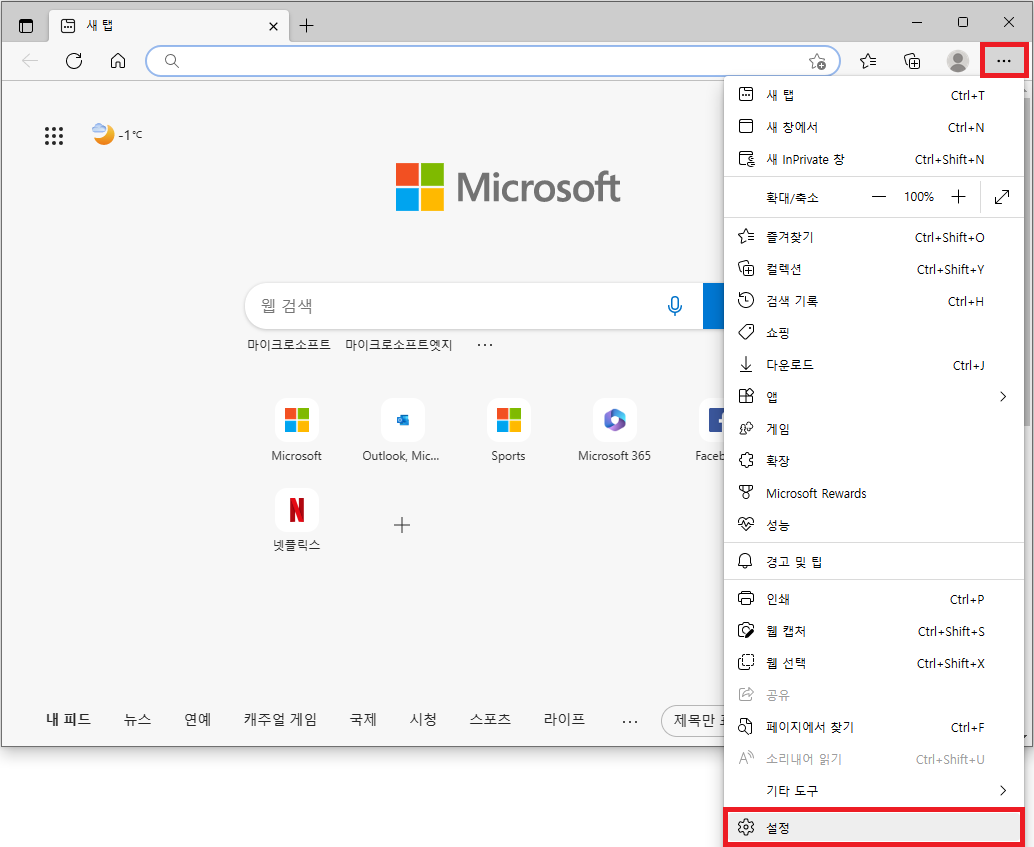The image size is (1034, 847).
Task: Switch to the 내 피드 feed tab
Action: coord(69,719)
